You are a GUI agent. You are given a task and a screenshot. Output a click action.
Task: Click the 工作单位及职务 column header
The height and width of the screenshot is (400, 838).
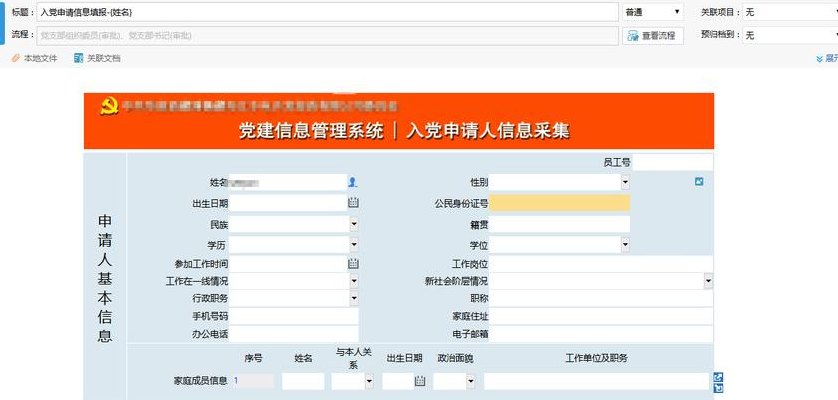pos(596,358)
